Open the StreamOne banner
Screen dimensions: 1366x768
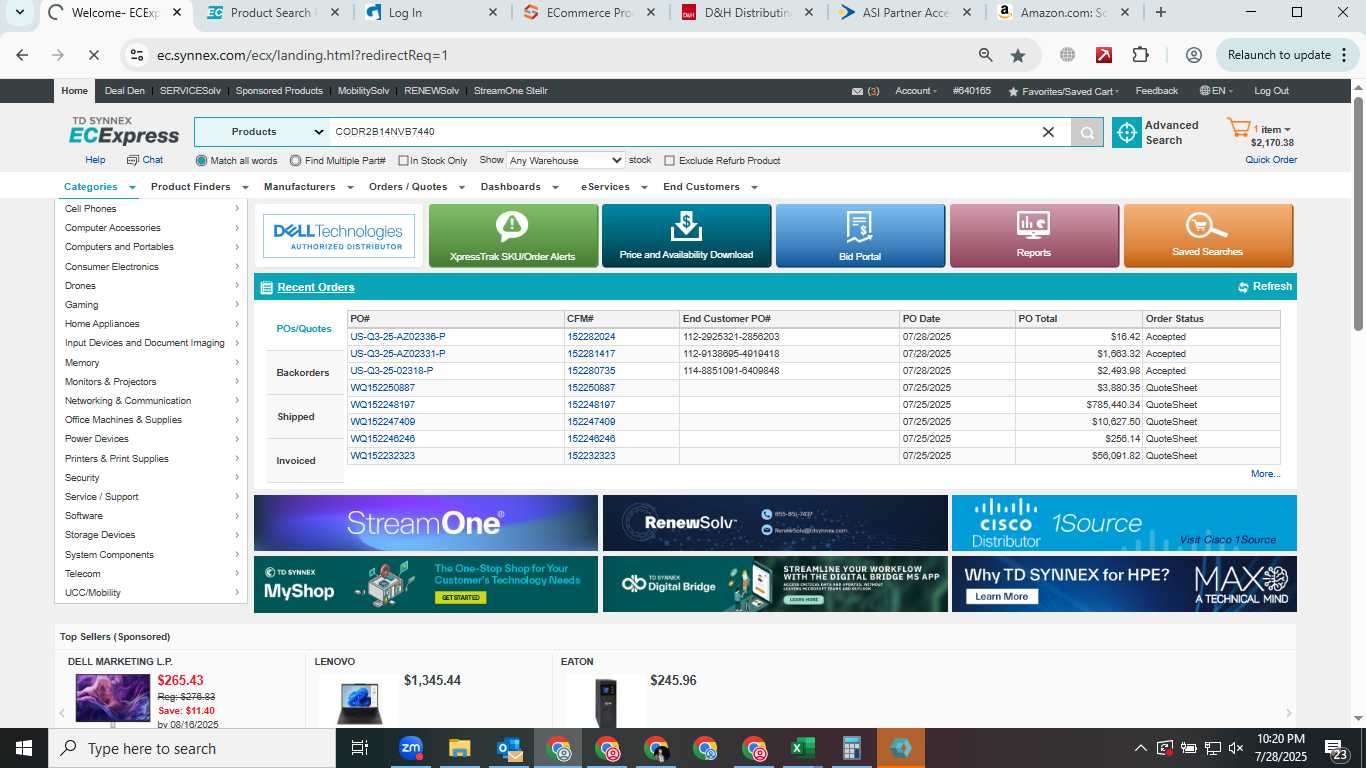[426, 523]
